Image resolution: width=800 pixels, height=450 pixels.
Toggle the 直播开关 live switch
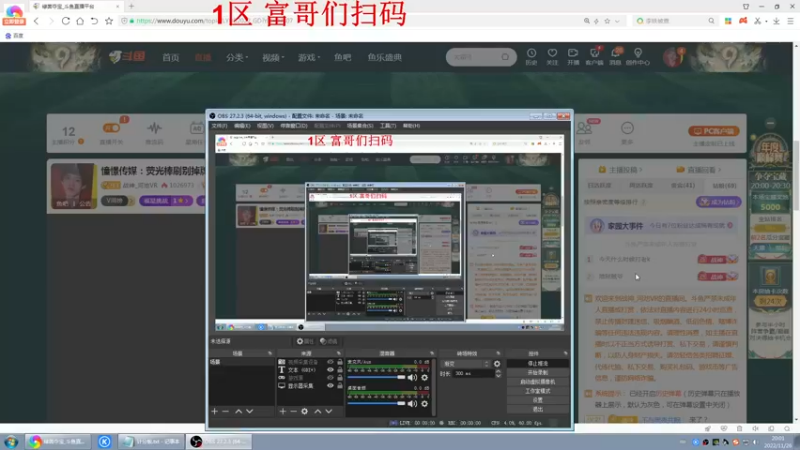tap(111, 128)
